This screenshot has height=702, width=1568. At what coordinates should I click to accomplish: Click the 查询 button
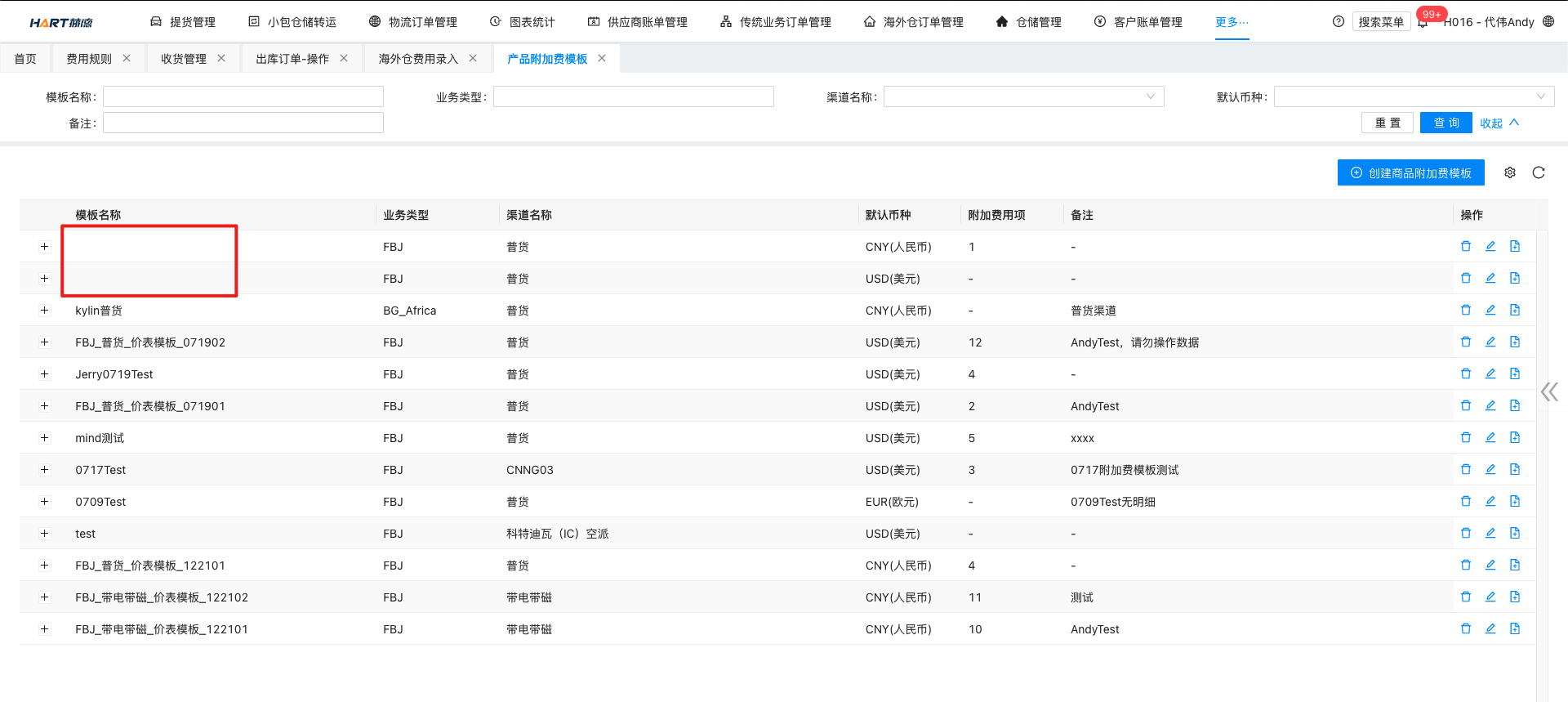1445,123
